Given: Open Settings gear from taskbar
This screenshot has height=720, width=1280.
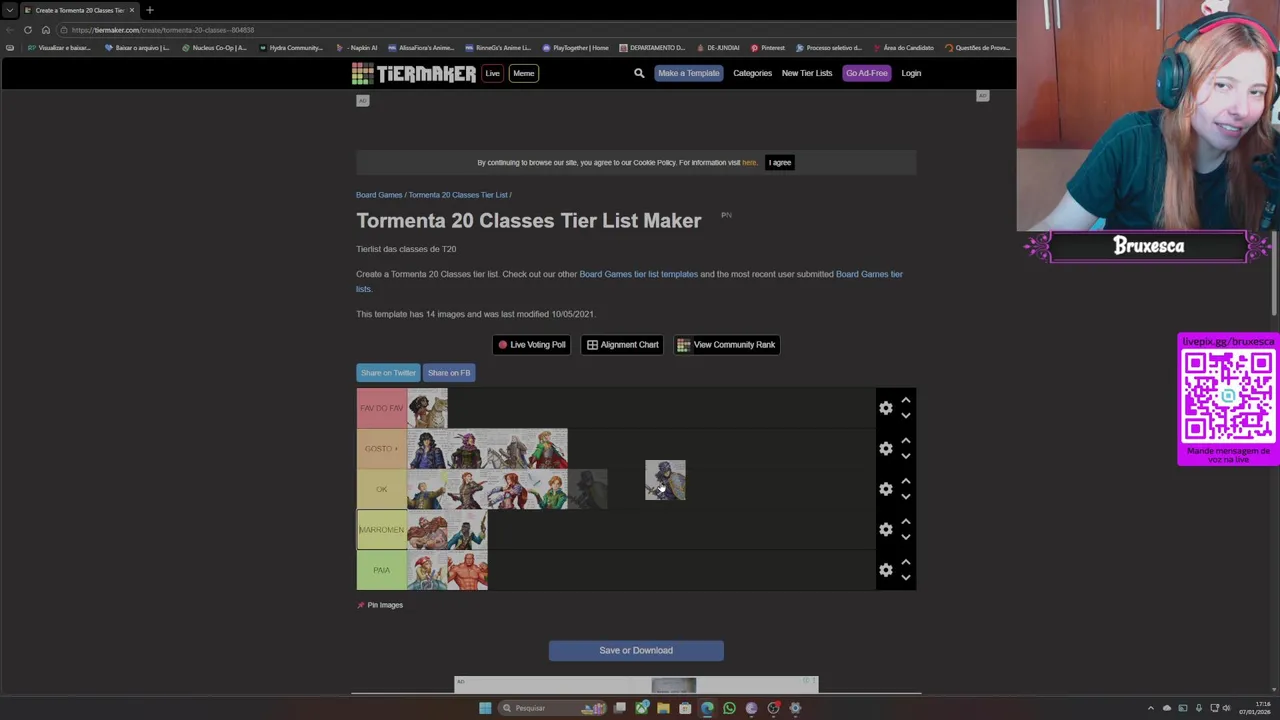Looking at the screenshot, I should [795, 708].
